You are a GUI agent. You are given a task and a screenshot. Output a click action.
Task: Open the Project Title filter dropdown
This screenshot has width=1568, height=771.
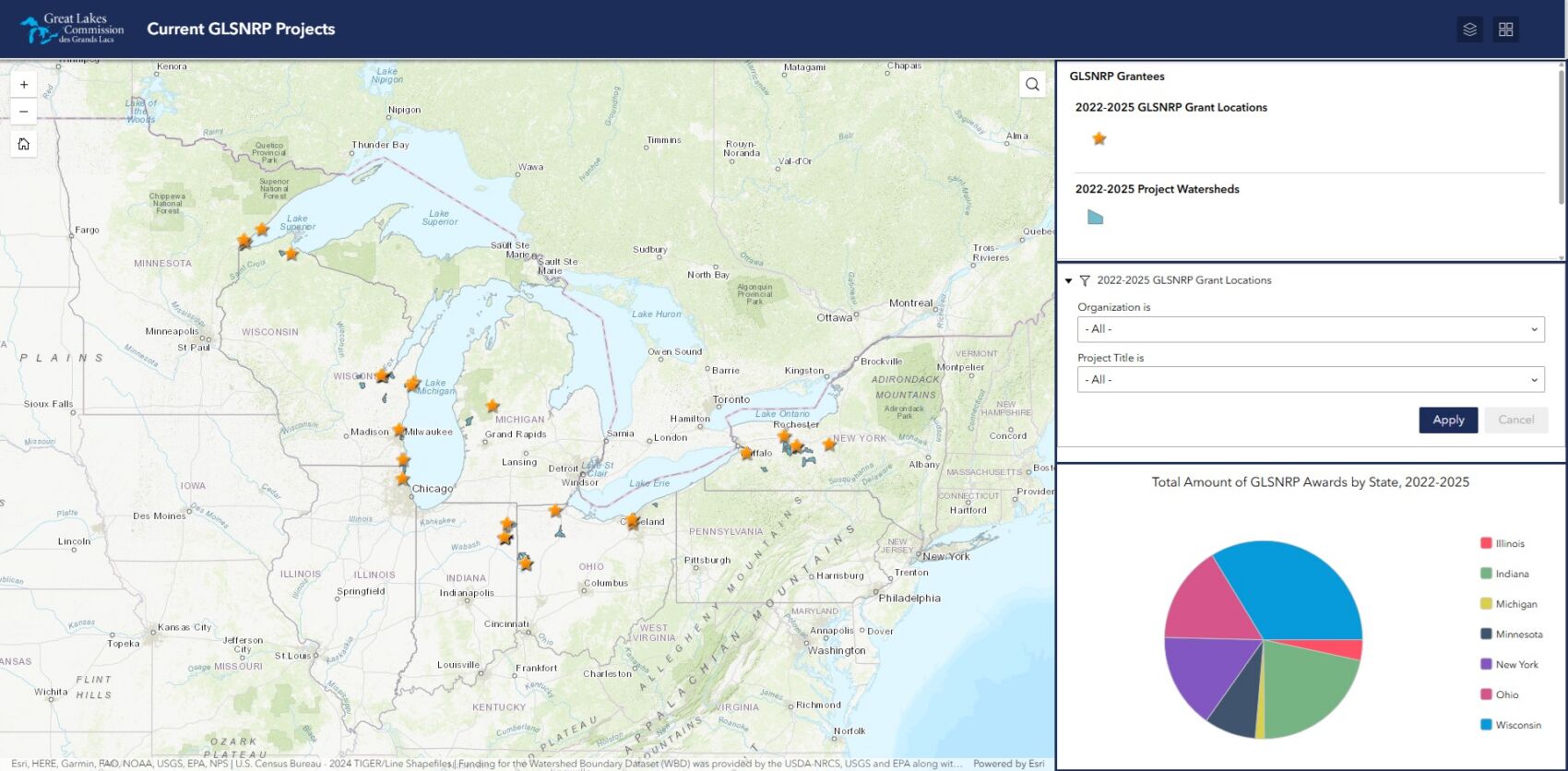[1310, 380]
